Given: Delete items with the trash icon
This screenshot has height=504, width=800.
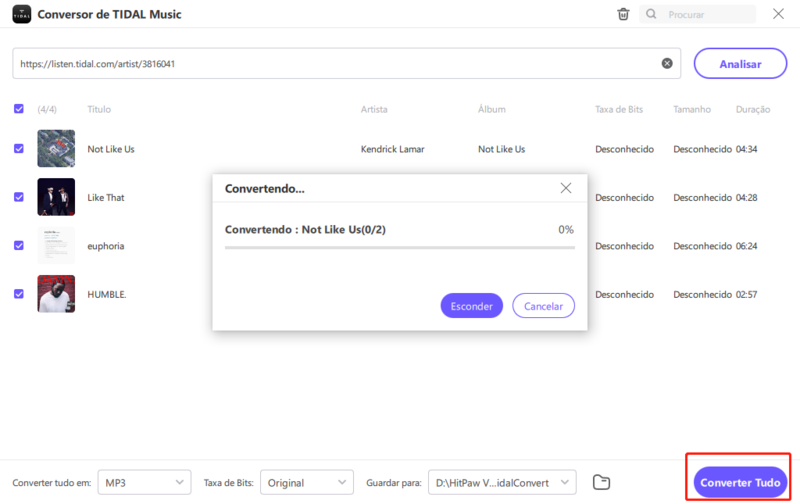Looking at the screenshot, I should pyautogui.click(x=623, y=14).
